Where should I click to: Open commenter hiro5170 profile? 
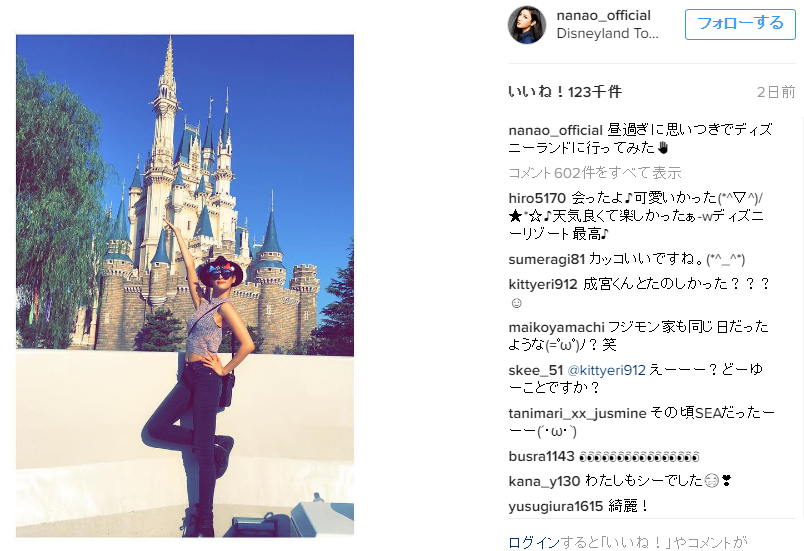pos(537,198)
